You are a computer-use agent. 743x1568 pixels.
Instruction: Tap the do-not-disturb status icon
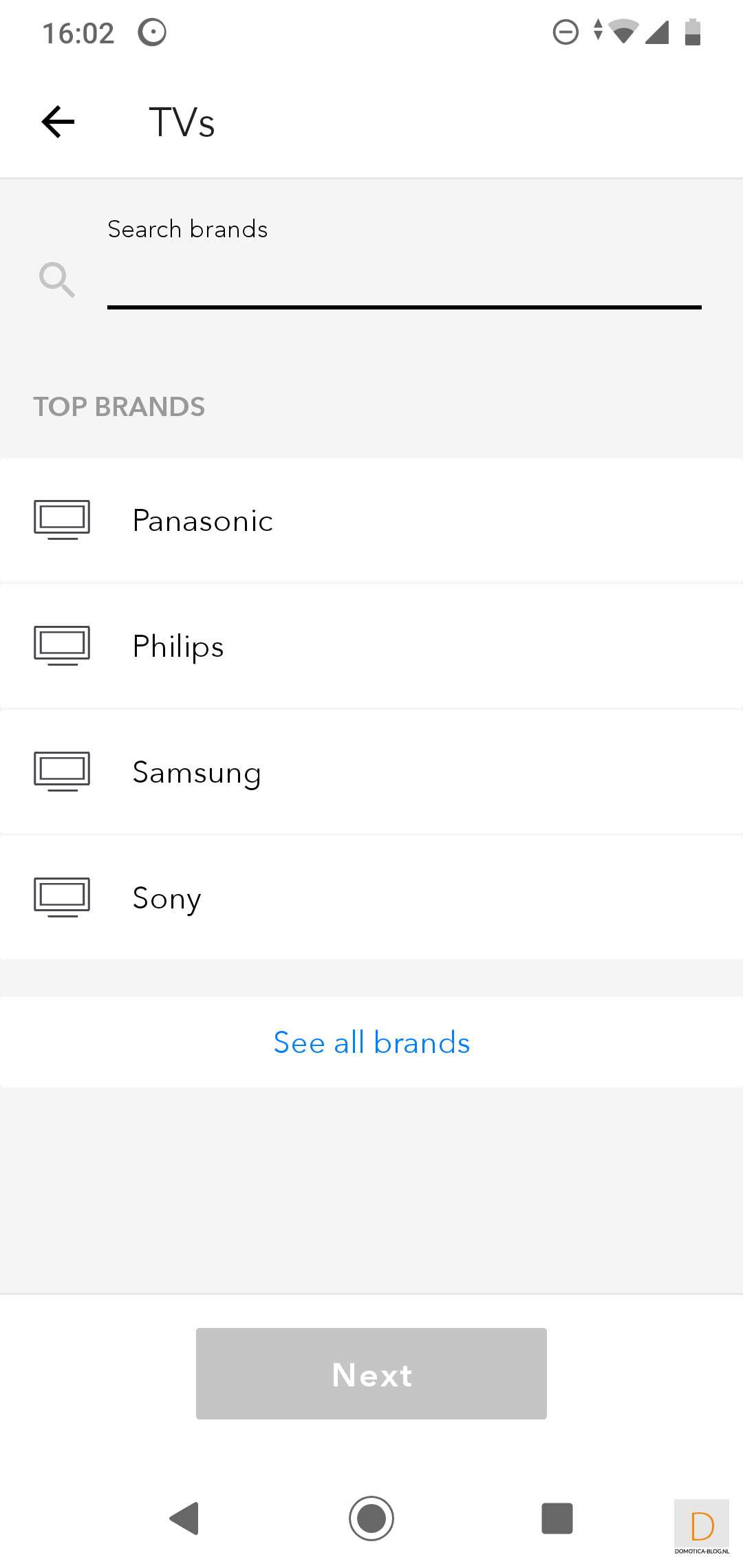click(x=566, y=32)
